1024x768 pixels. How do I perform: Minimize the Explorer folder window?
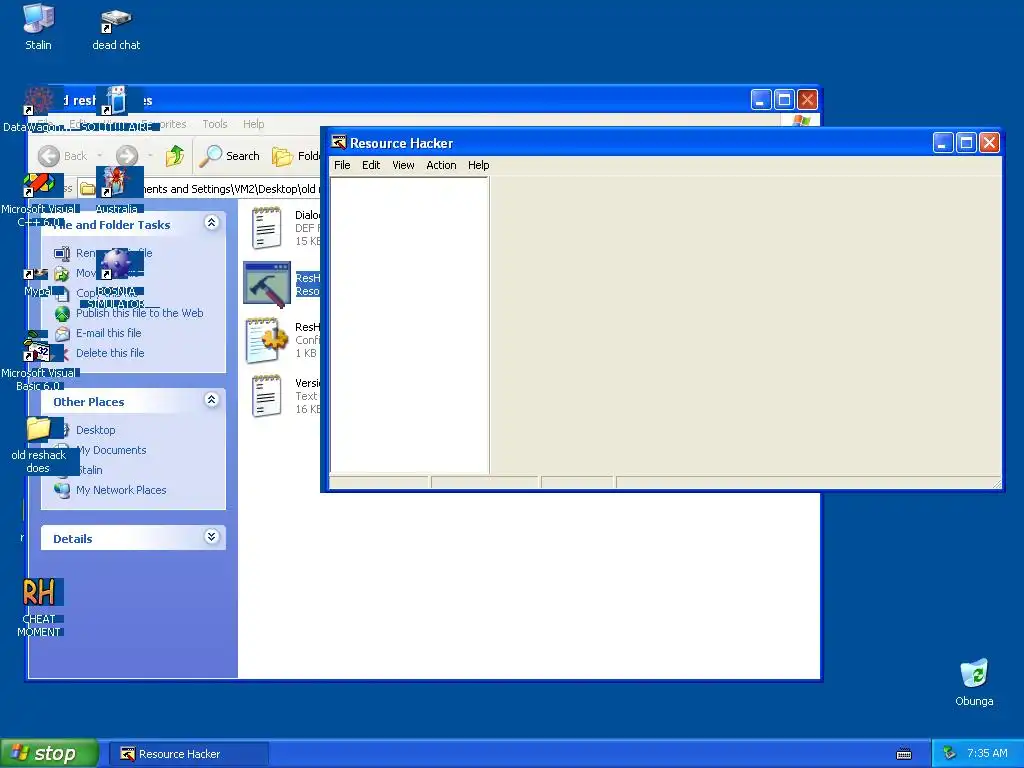pyautogui.click(x=761, y=100)
